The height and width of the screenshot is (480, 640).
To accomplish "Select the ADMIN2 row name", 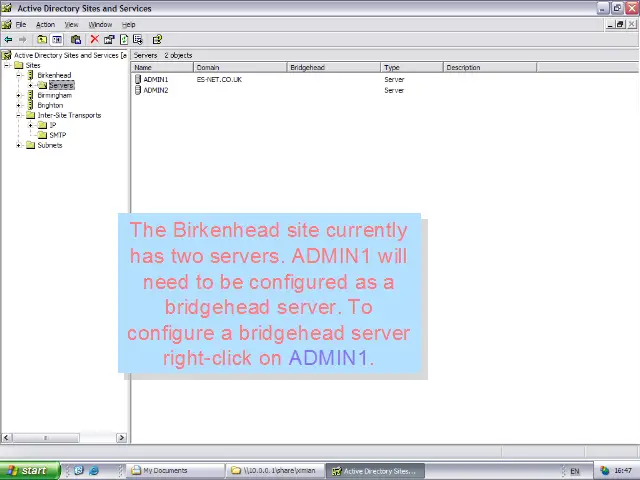I will pos(156,90).
